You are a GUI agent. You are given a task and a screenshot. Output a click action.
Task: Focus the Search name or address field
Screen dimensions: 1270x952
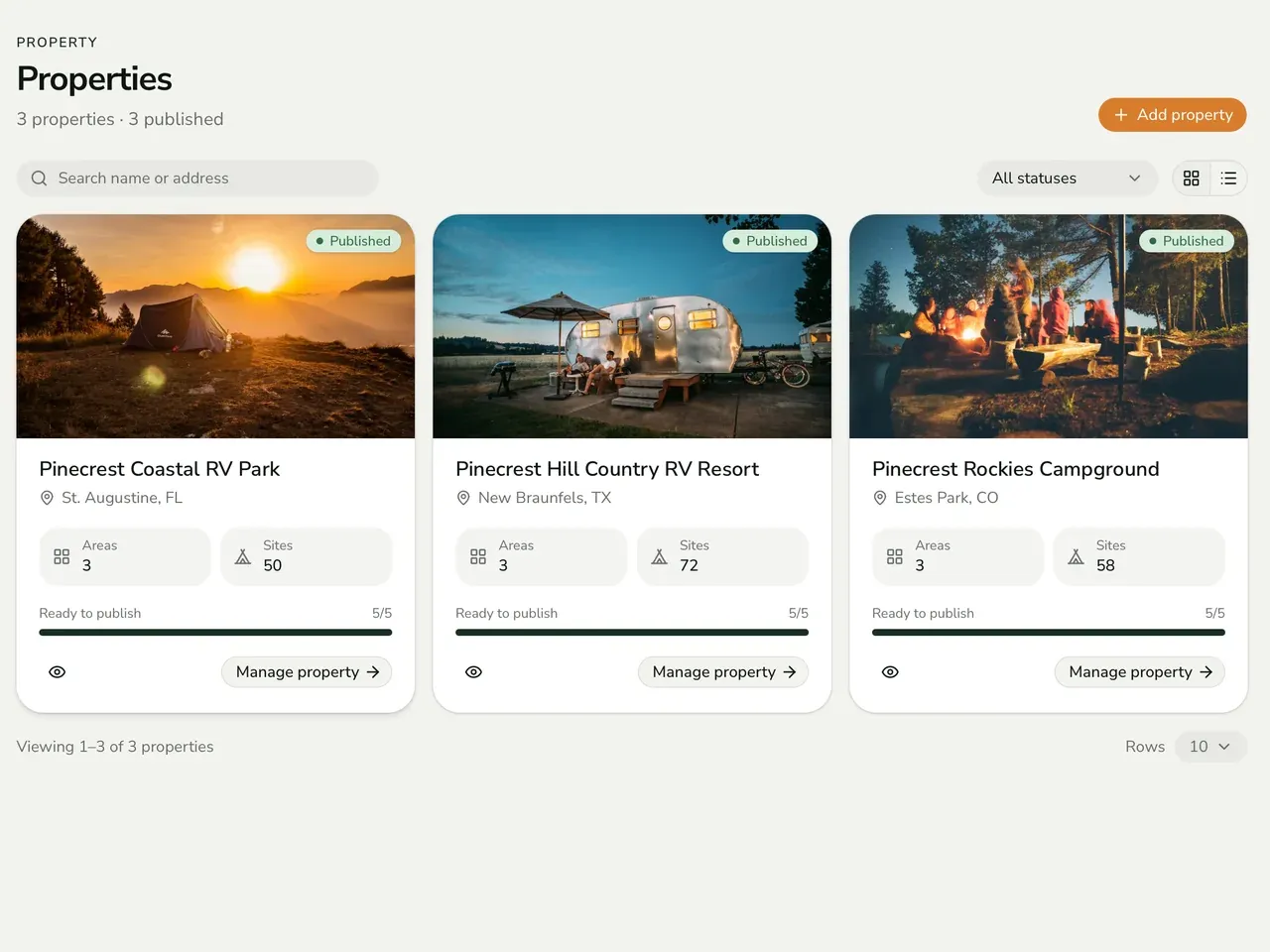coord(197,178)
